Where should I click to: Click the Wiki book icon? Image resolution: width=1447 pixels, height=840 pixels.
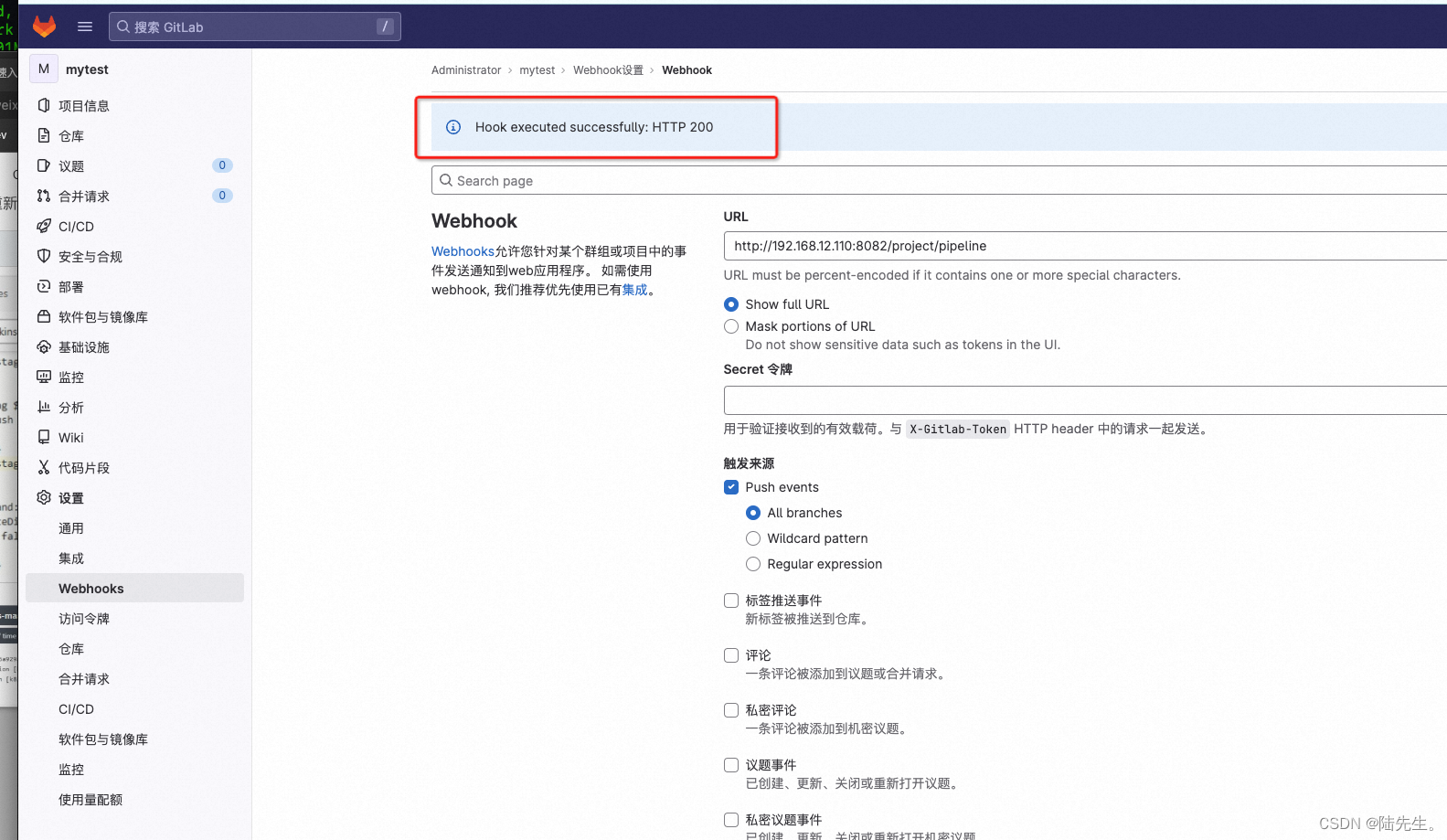[44, 437]
